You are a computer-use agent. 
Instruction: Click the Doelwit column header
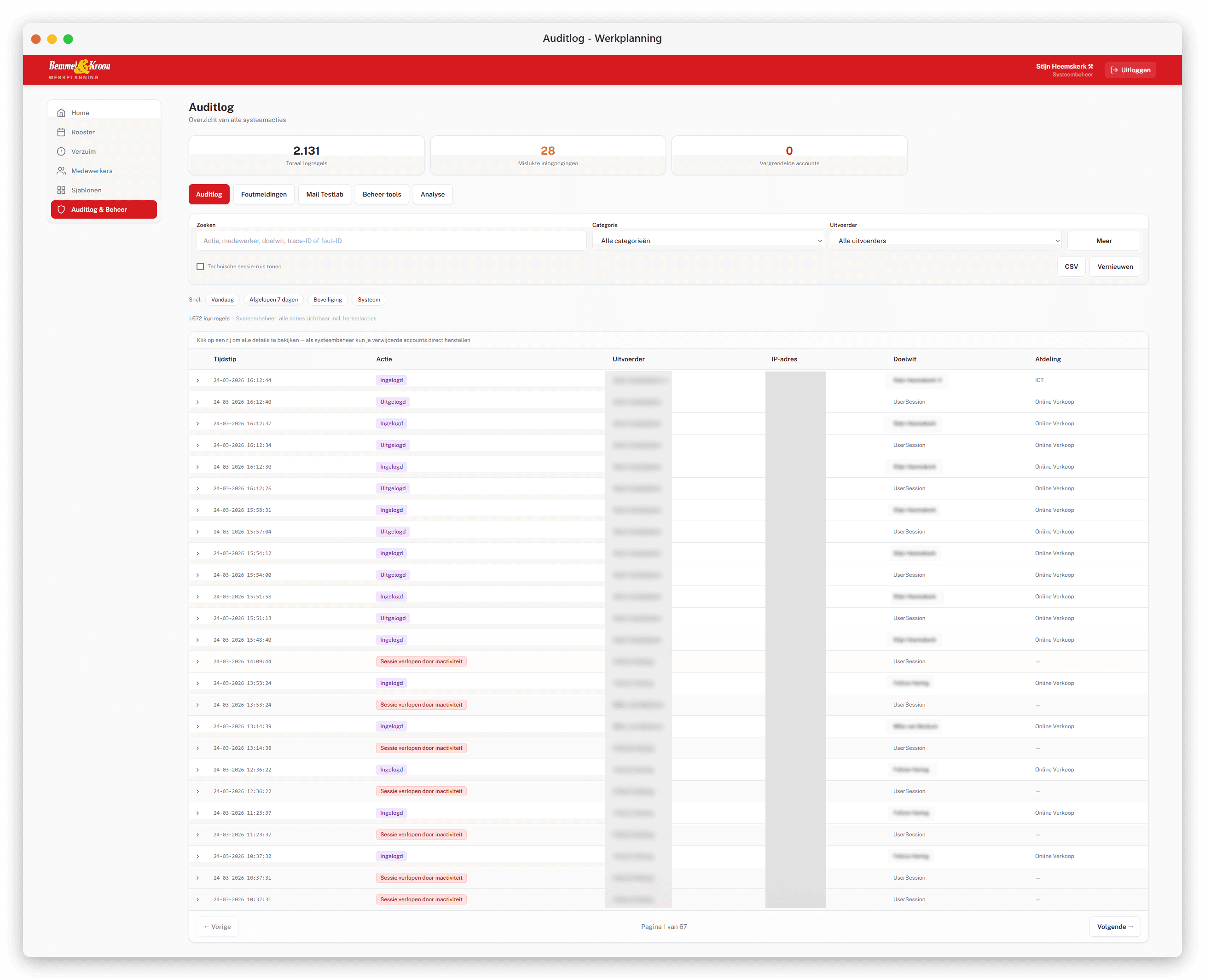click(905, 359)
